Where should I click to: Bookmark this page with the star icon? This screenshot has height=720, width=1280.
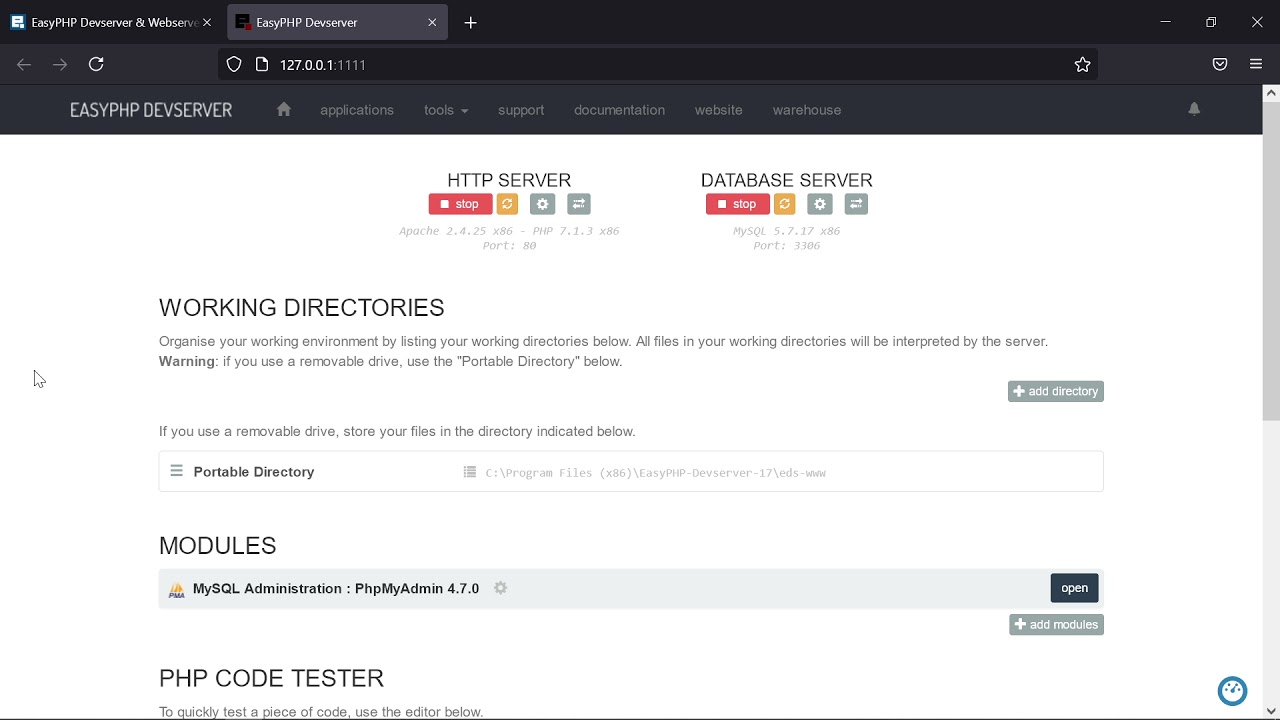click(x=1083, y=65)
